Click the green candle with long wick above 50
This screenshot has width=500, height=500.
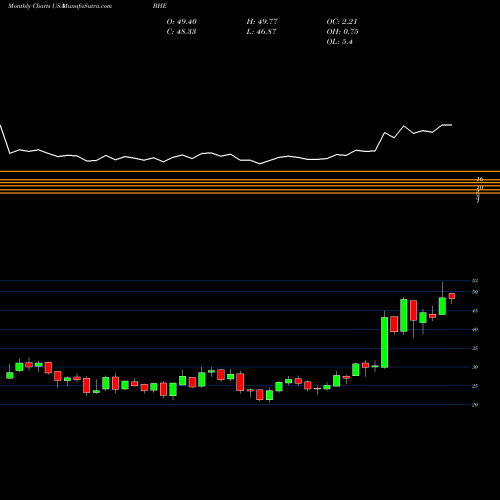(442, 306)
